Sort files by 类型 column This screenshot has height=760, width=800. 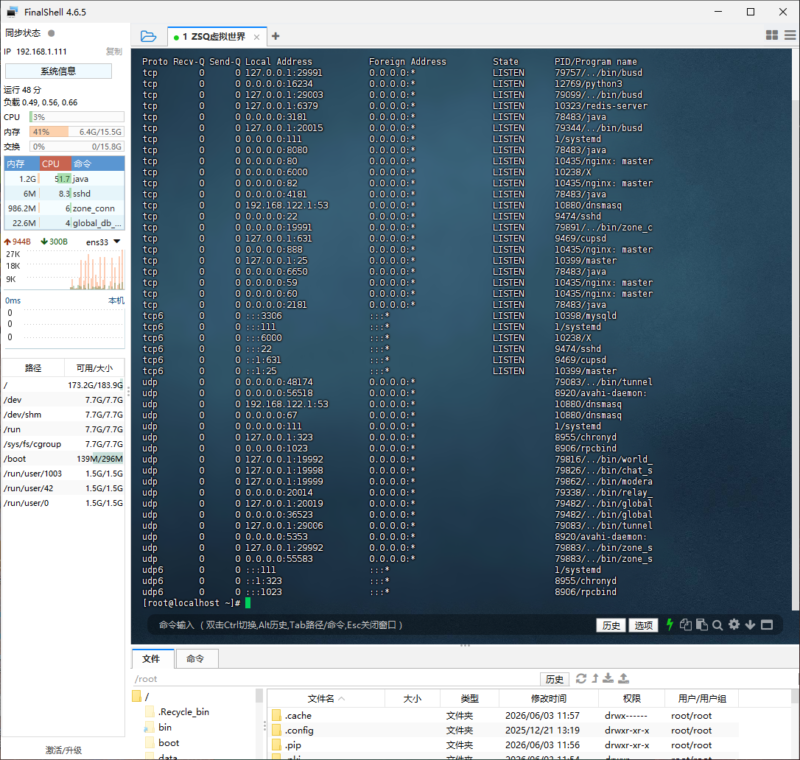(x=469, y=698)
